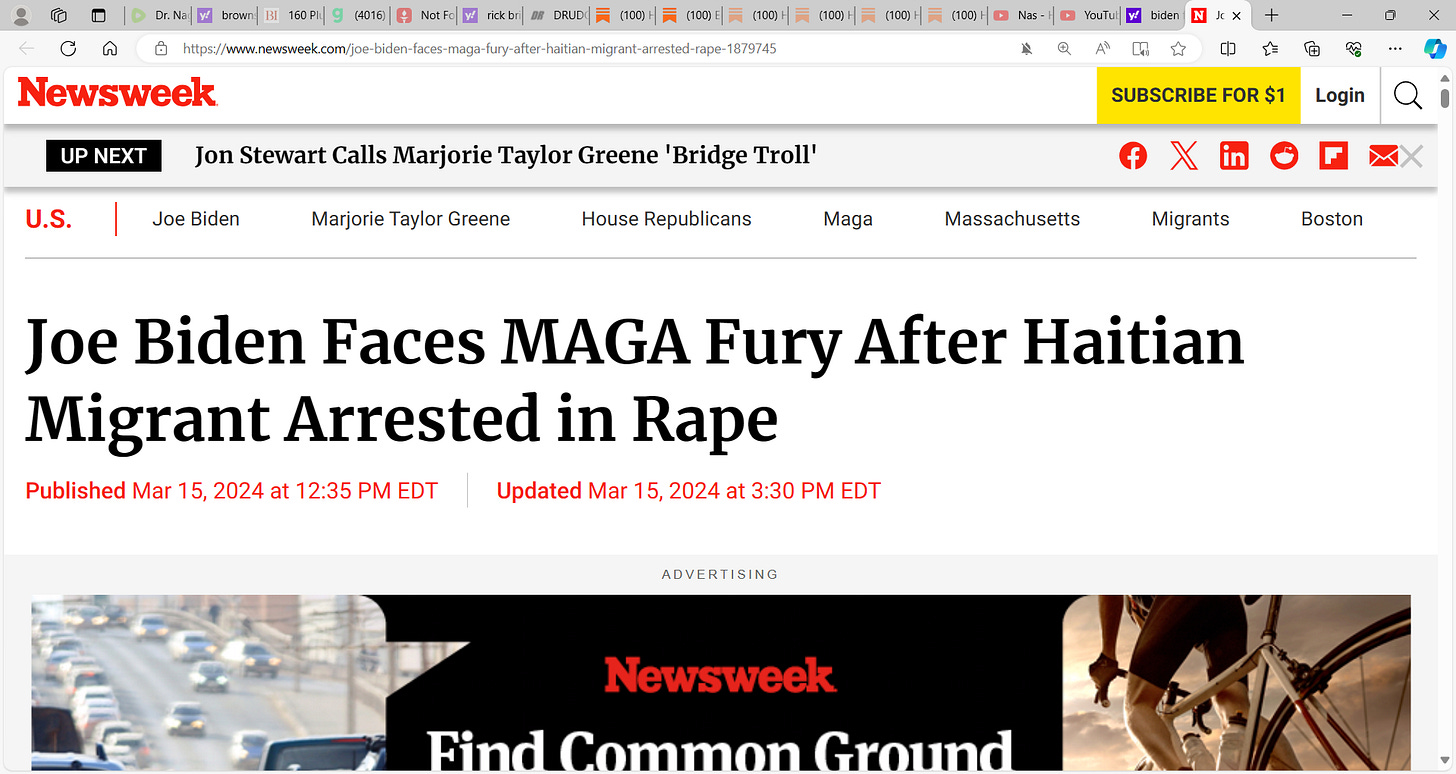Click the Edge profile avatar icon

(x=21, y=15)
